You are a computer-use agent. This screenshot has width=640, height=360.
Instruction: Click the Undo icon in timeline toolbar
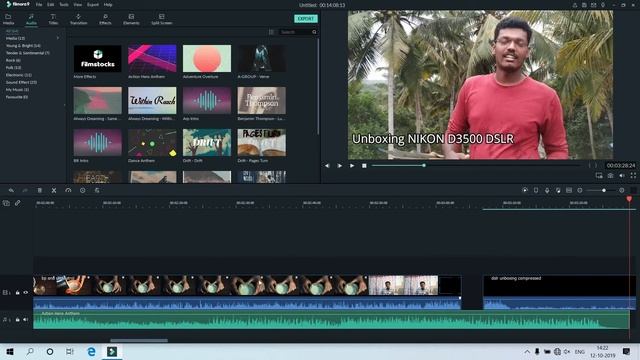click(11, 190)
